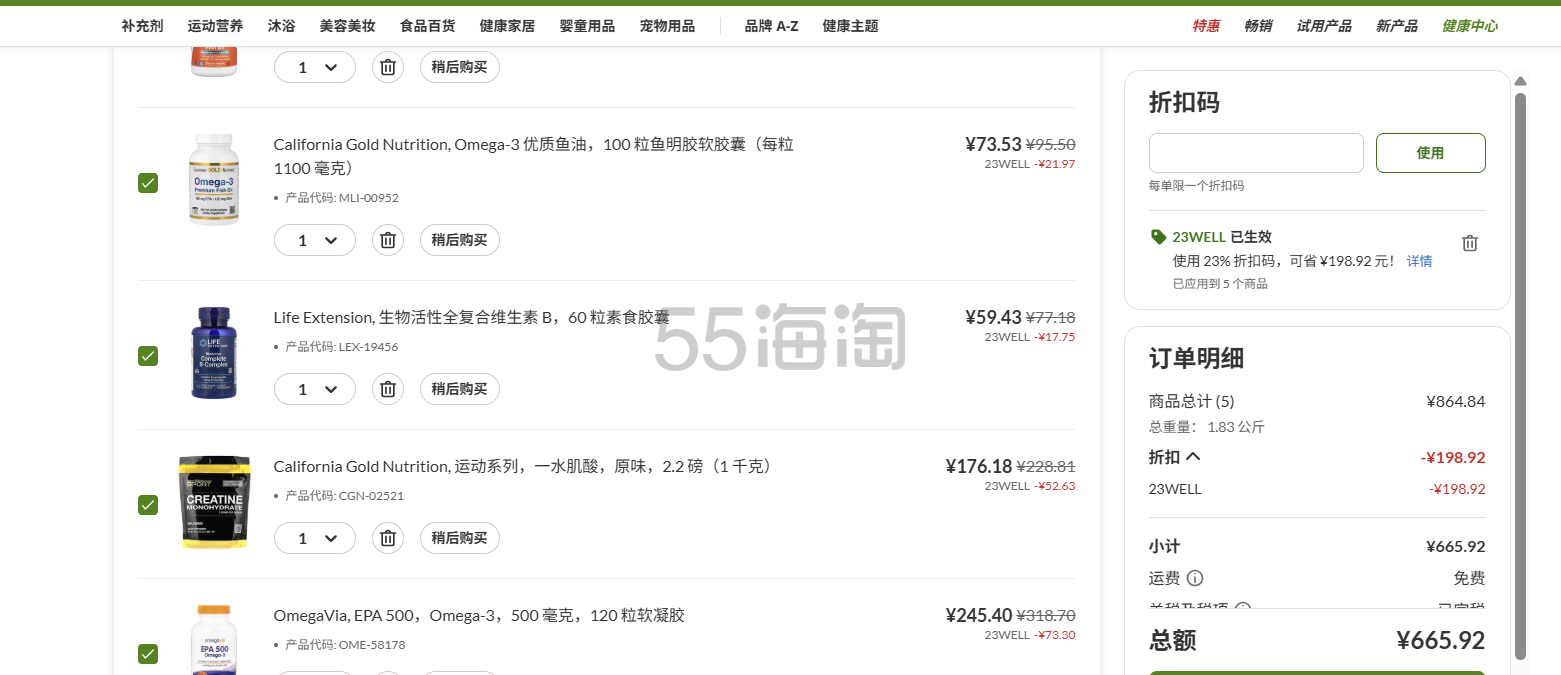Open the Creatine Monohydrate product image
1561x675 pixels.
coord(214,502)
